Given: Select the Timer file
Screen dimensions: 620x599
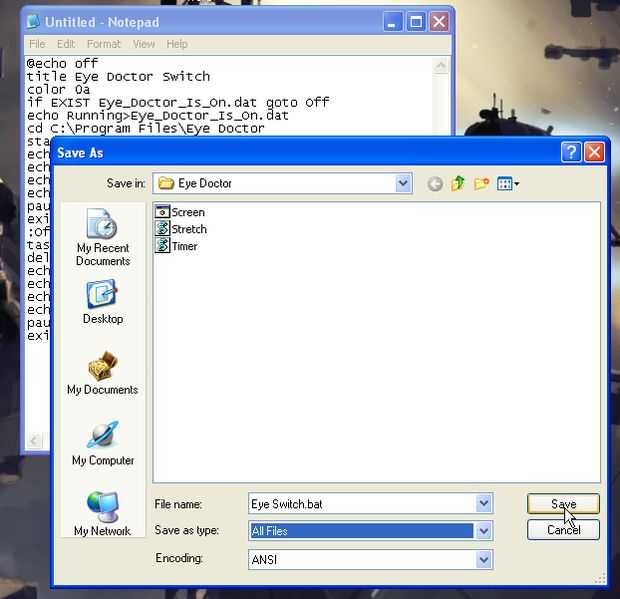Looking at the screenshot, I should point(176,246).
